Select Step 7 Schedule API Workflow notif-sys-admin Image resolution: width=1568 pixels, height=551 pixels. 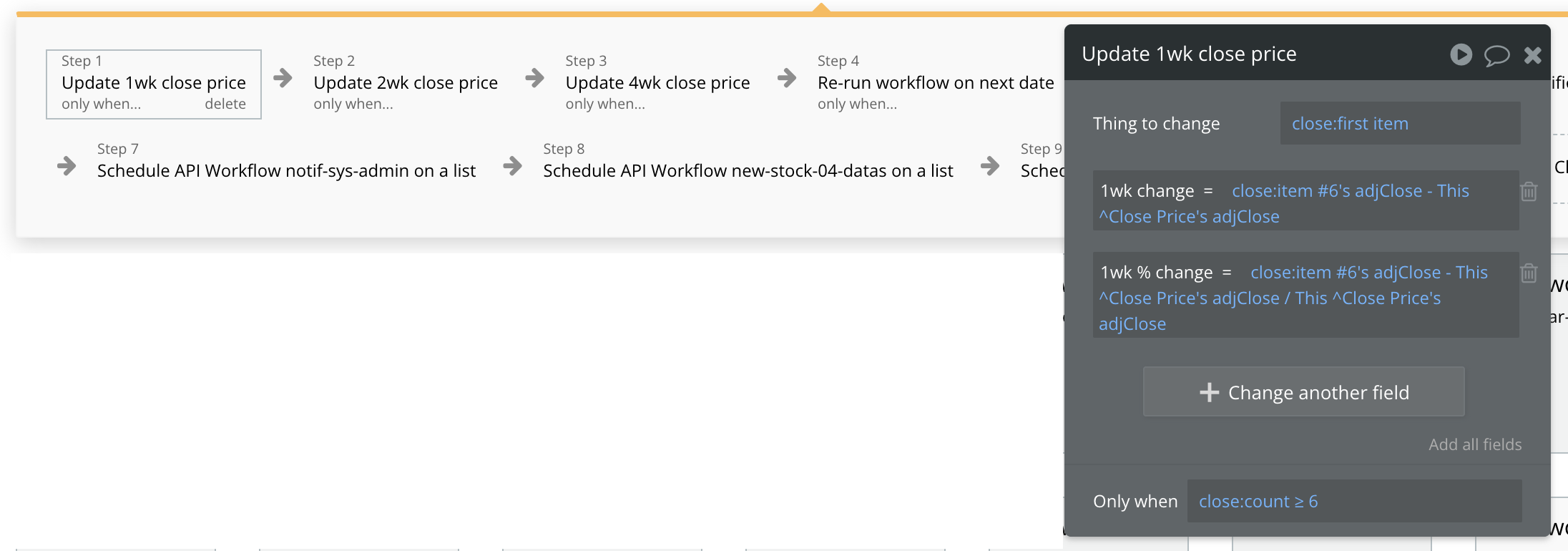286,161
